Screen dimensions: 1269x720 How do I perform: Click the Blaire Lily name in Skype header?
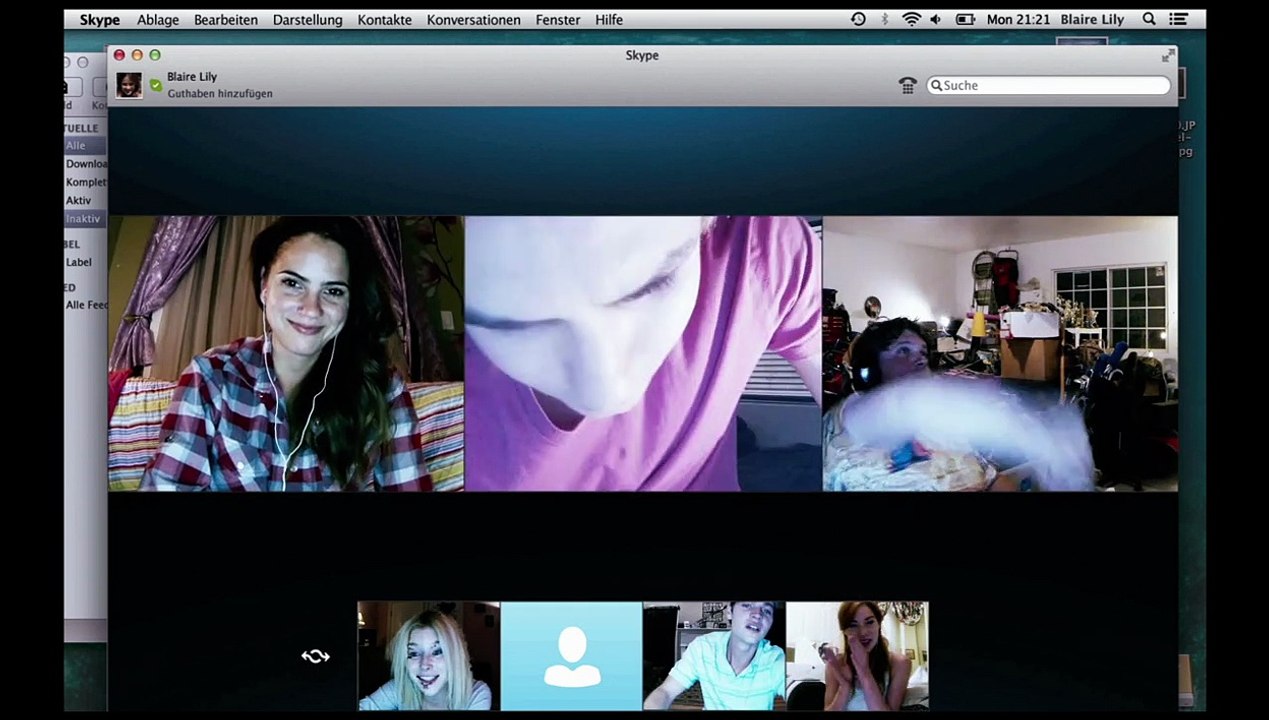coord(192,77)
